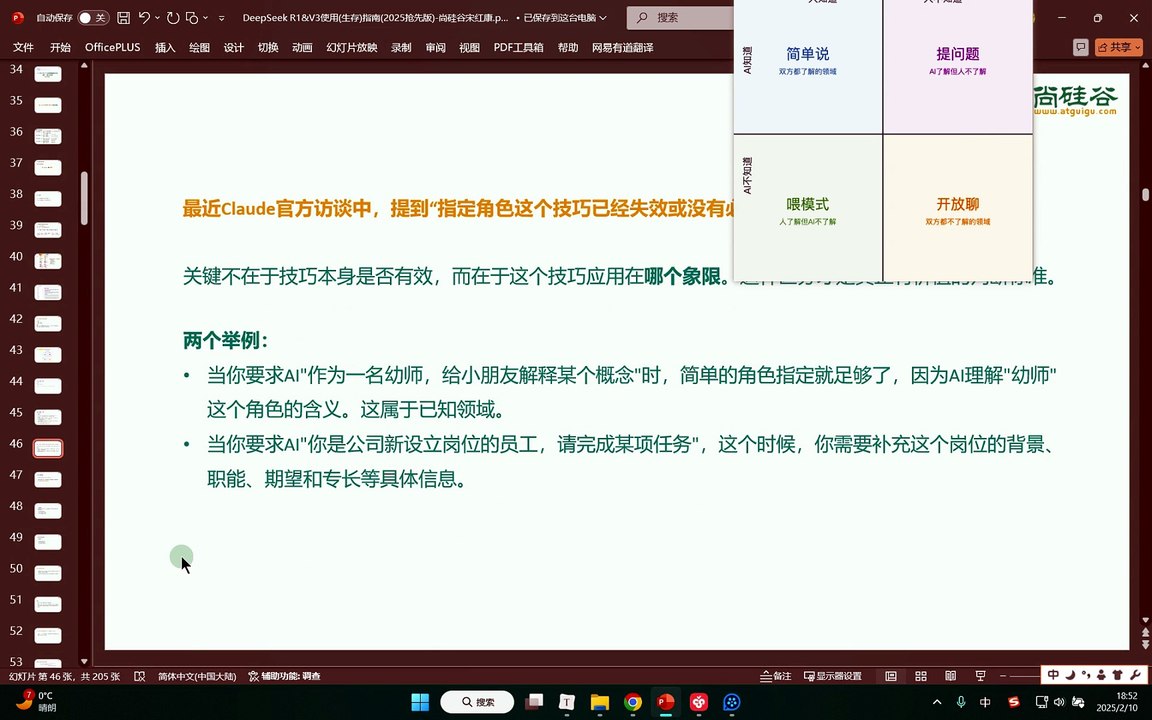This screenshot has height=720, width=1152.
Task: Switch to Normal view icon
Action: pos(890,676)
